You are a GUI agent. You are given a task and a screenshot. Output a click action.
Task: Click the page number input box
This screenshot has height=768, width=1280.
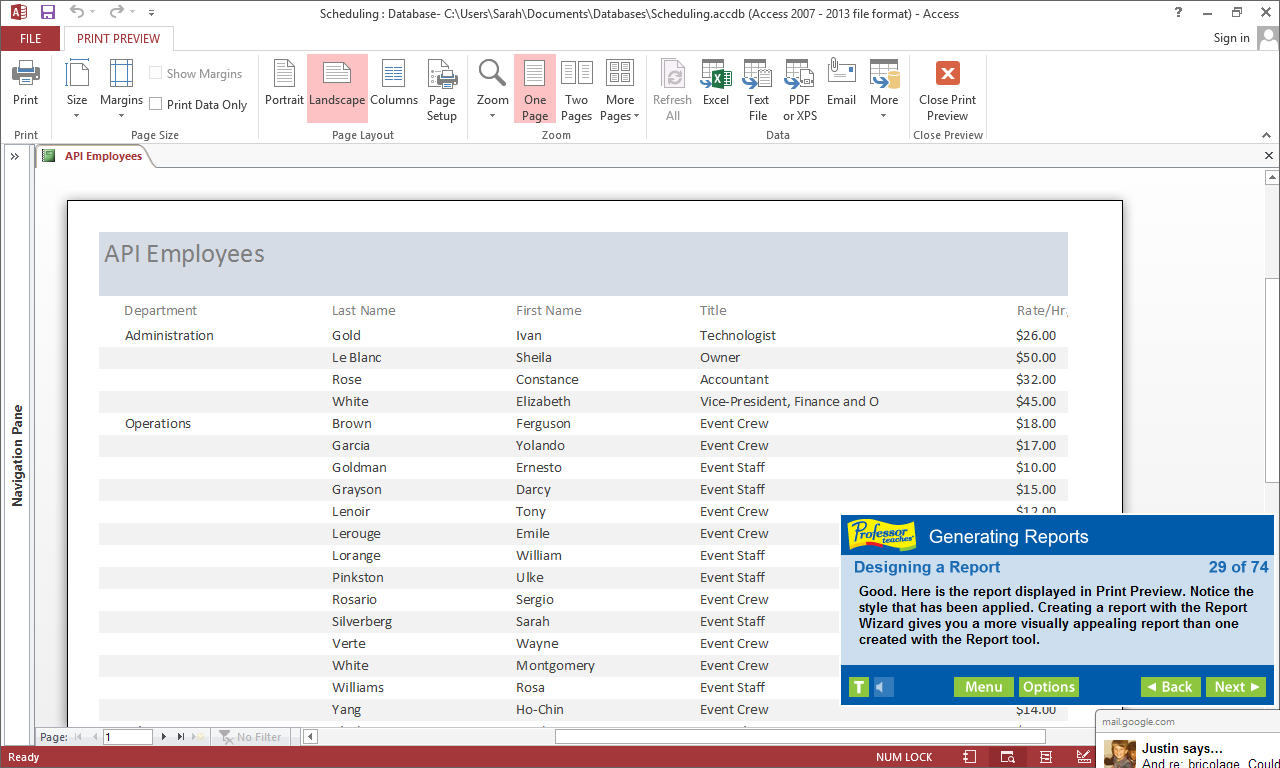127,736
